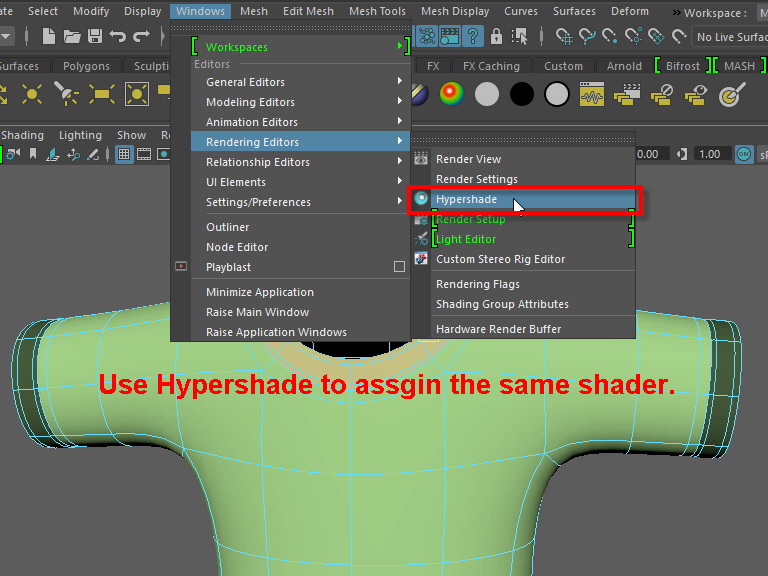Expand the Settings/Preferences submenu
768x576 pixels.
coord(300,202)
